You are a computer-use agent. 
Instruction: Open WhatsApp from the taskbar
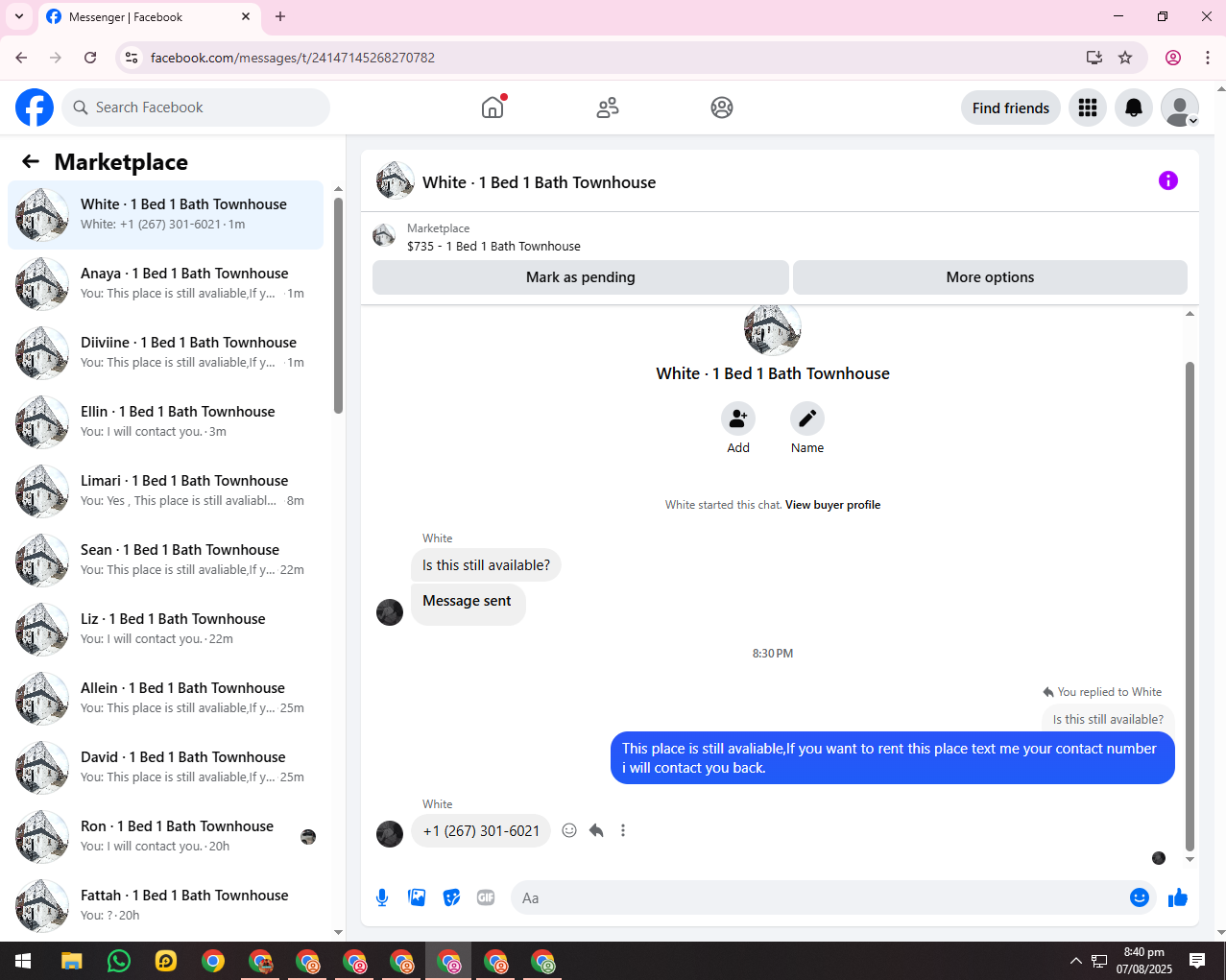point(119,961)
